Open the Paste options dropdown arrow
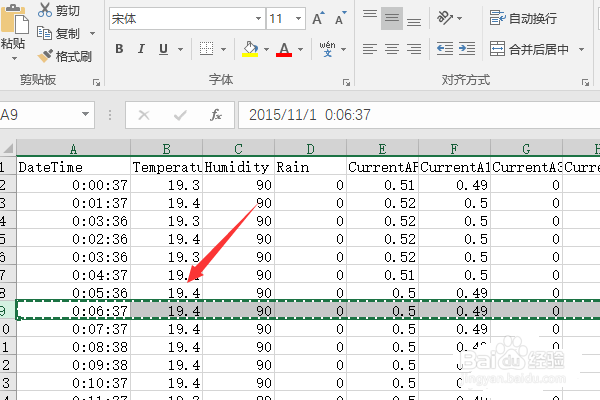 [14, 59]
